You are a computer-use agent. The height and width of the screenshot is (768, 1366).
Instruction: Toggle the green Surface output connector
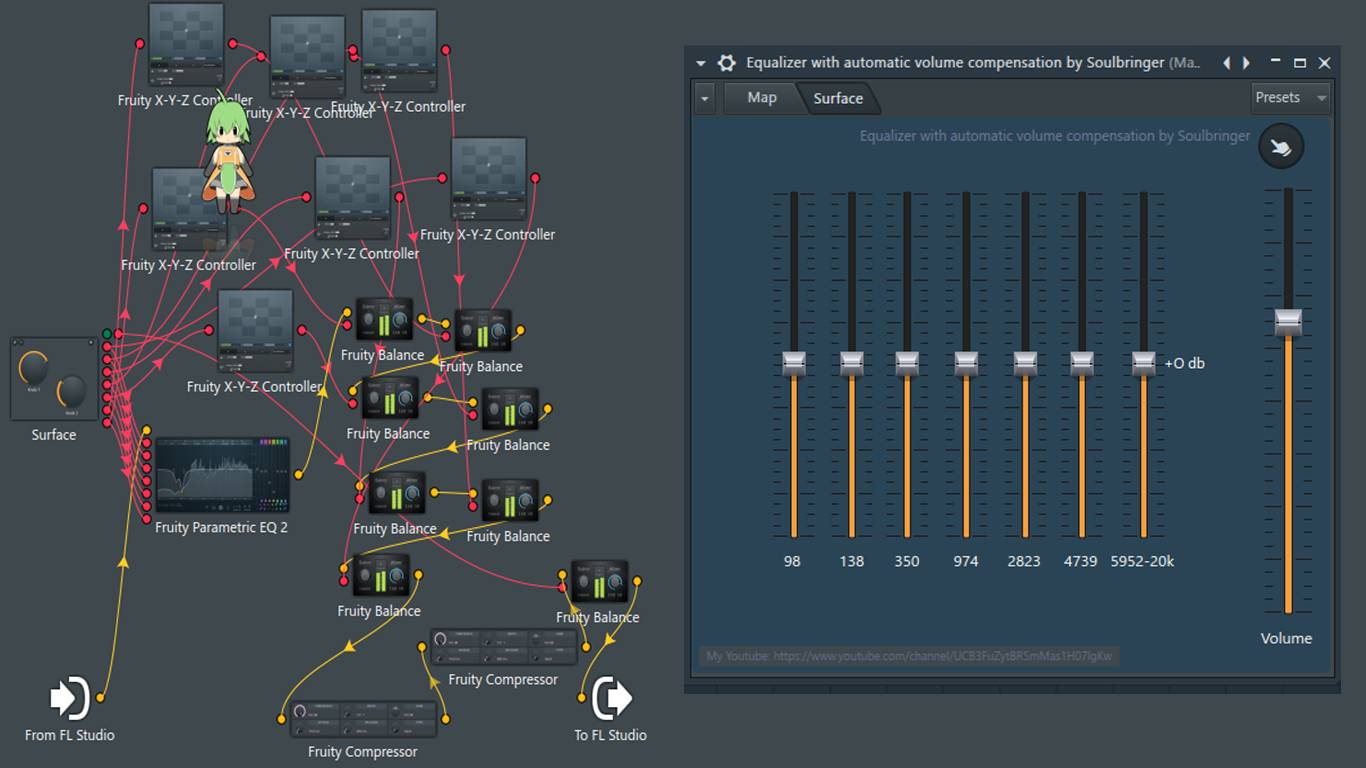pos(107,334)
